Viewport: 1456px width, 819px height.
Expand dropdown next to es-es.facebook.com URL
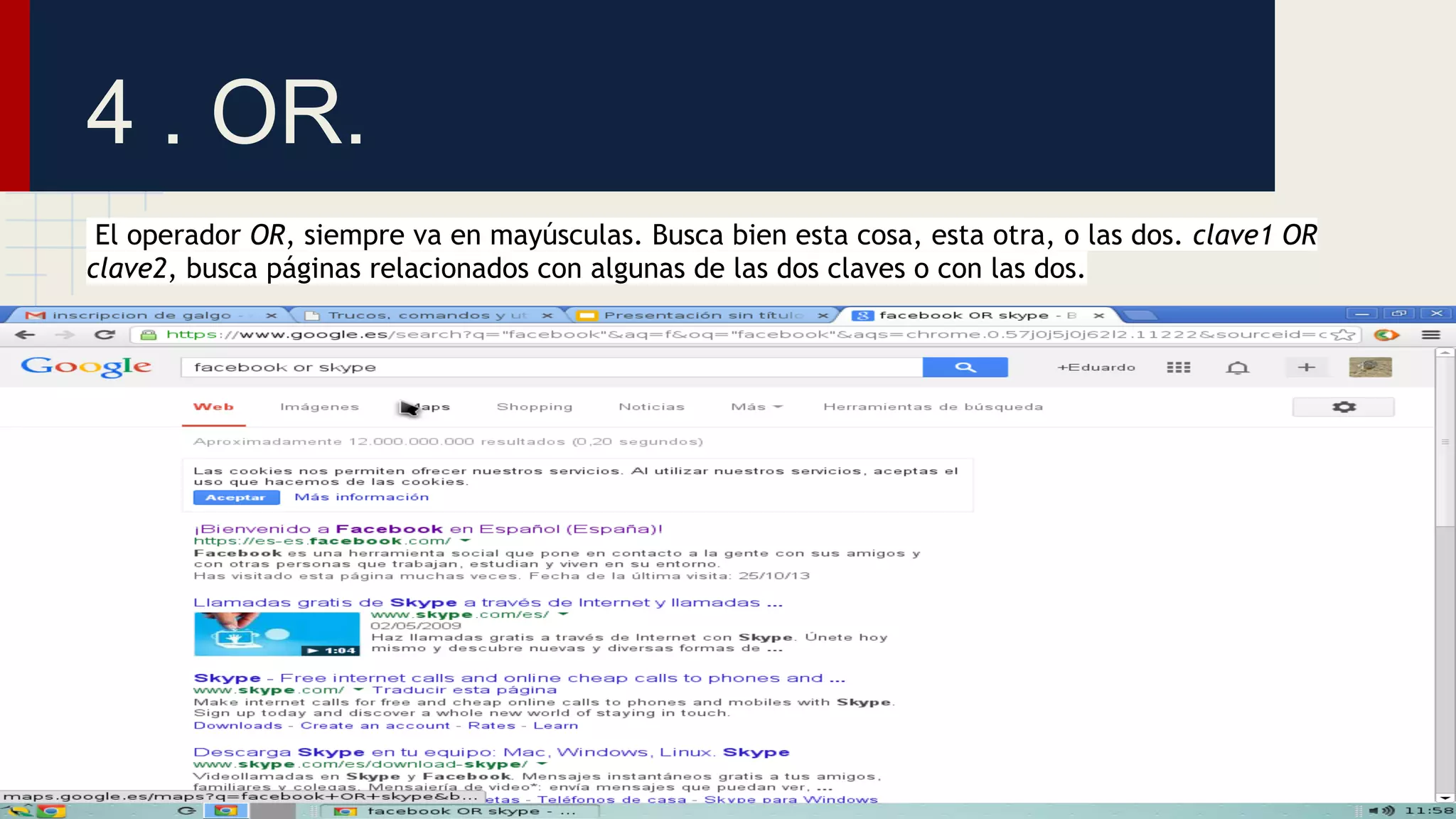coord(465,541)
